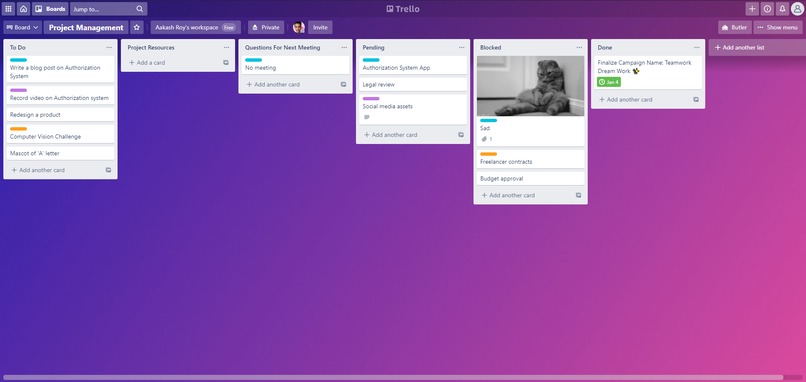Click description icon on Social media assets
Viewport: 806px width, 382px height.
pyautogui.click(x=367, y=117)
